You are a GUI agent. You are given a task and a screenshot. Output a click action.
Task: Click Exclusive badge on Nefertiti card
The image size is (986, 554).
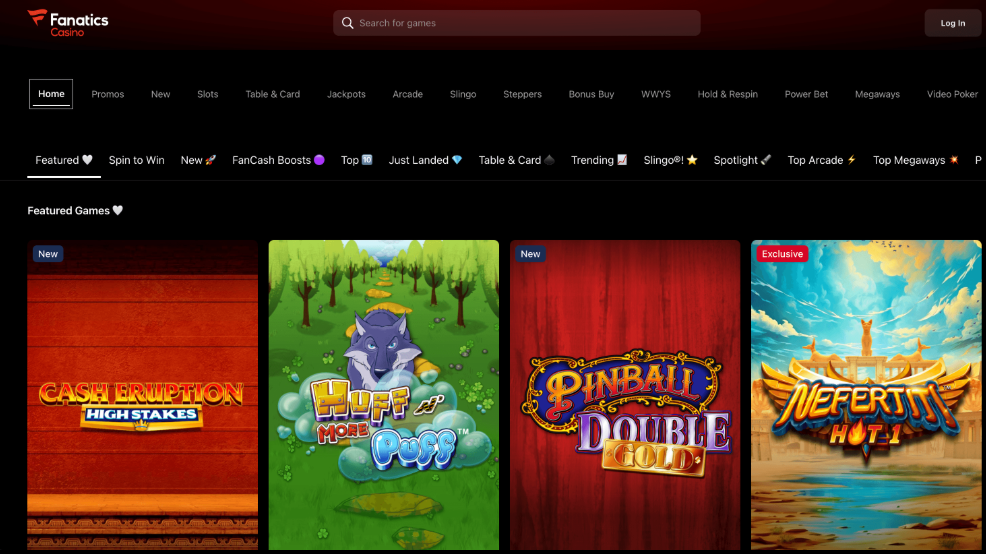[x=782, y=254]
